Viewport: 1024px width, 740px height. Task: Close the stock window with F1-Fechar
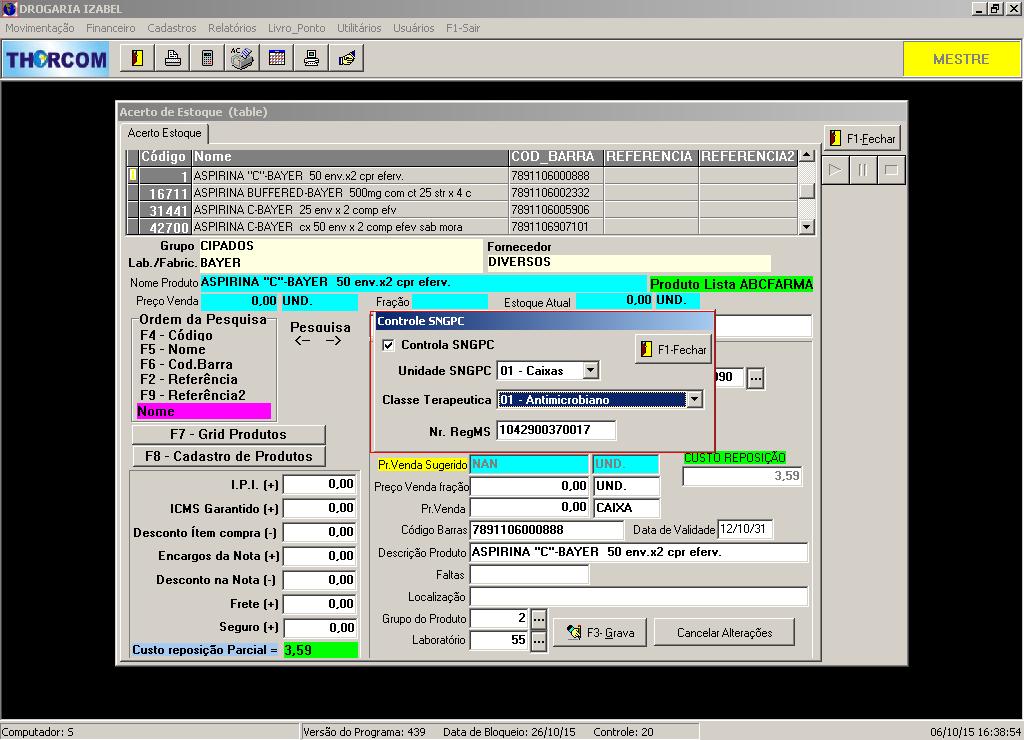coord(863,138)
